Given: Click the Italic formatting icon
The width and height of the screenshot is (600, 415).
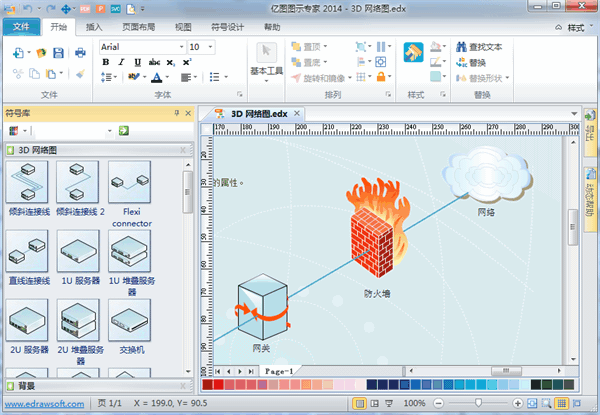Looking at the screenshot, I should click(120, 62).
